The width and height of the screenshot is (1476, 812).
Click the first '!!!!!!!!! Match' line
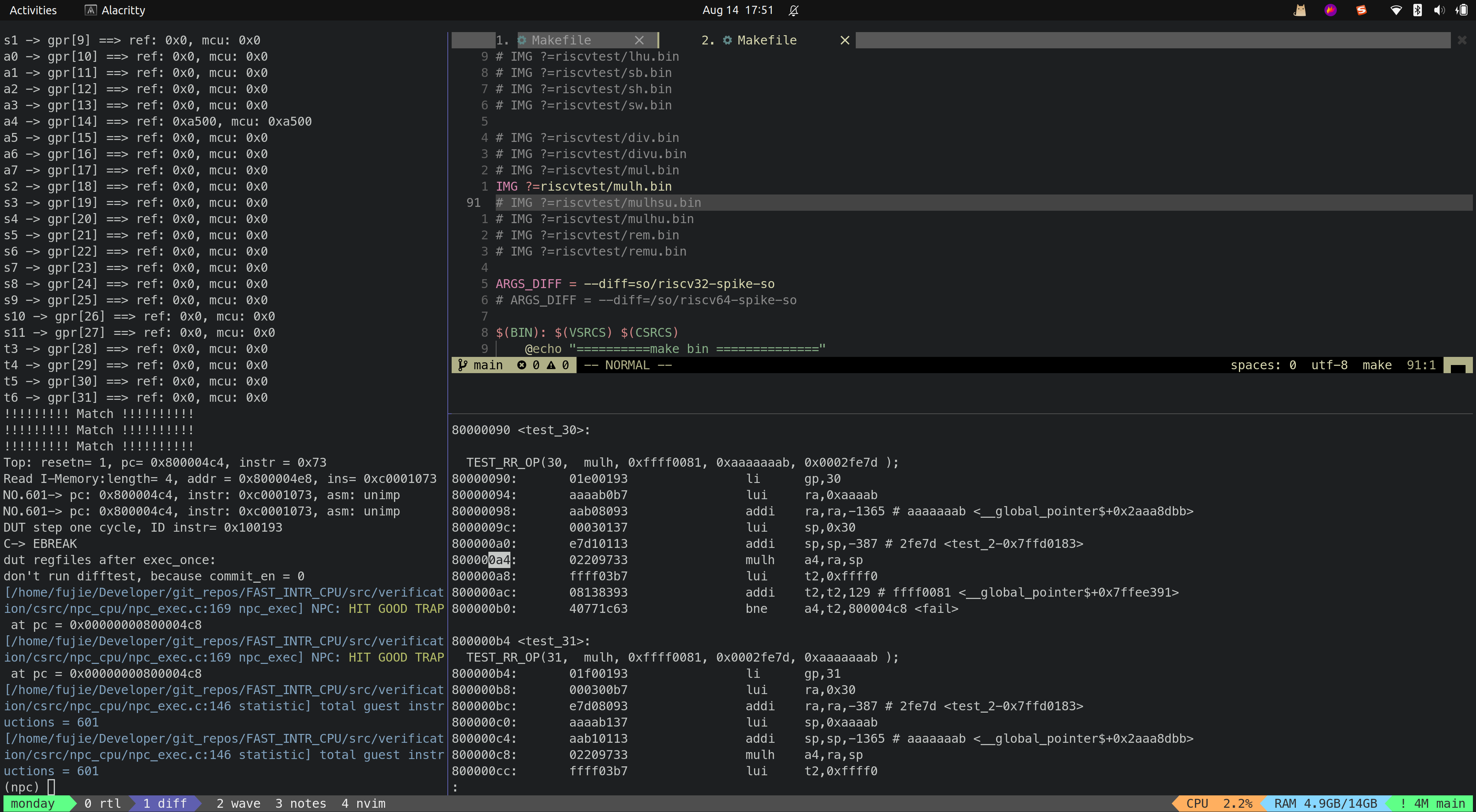(99, 414)
